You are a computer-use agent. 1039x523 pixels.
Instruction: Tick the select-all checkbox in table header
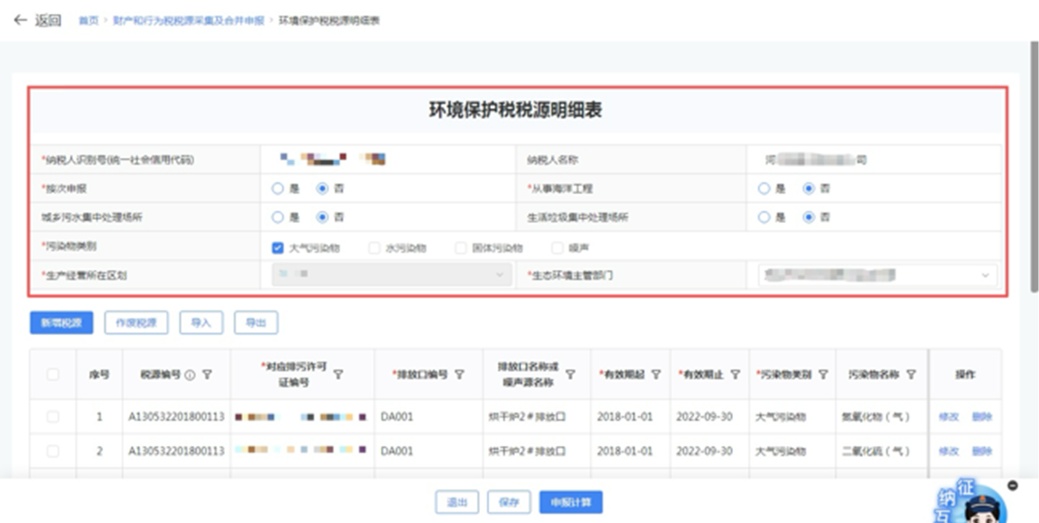pyautogui.click(x=53, y=375)
